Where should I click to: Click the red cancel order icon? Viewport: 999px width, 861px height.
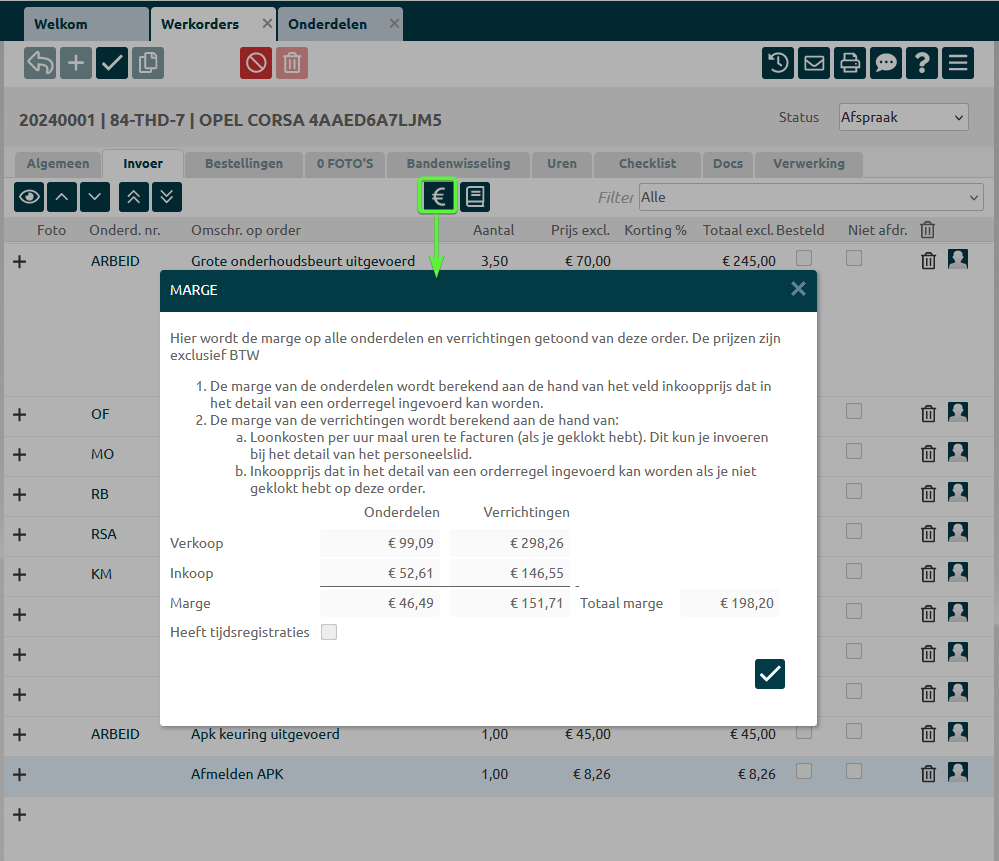click(256, 63)
